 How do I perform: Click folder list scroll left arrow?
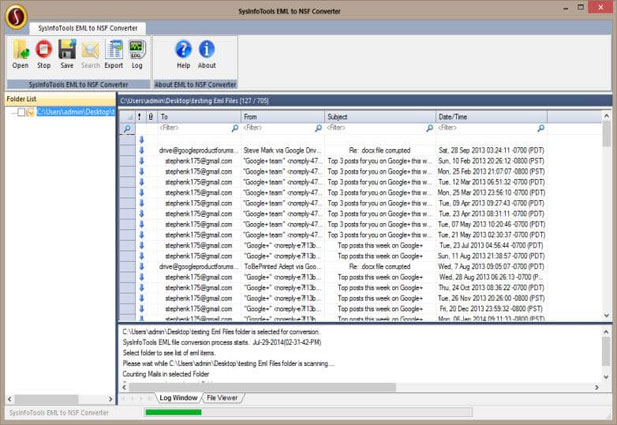9,399
